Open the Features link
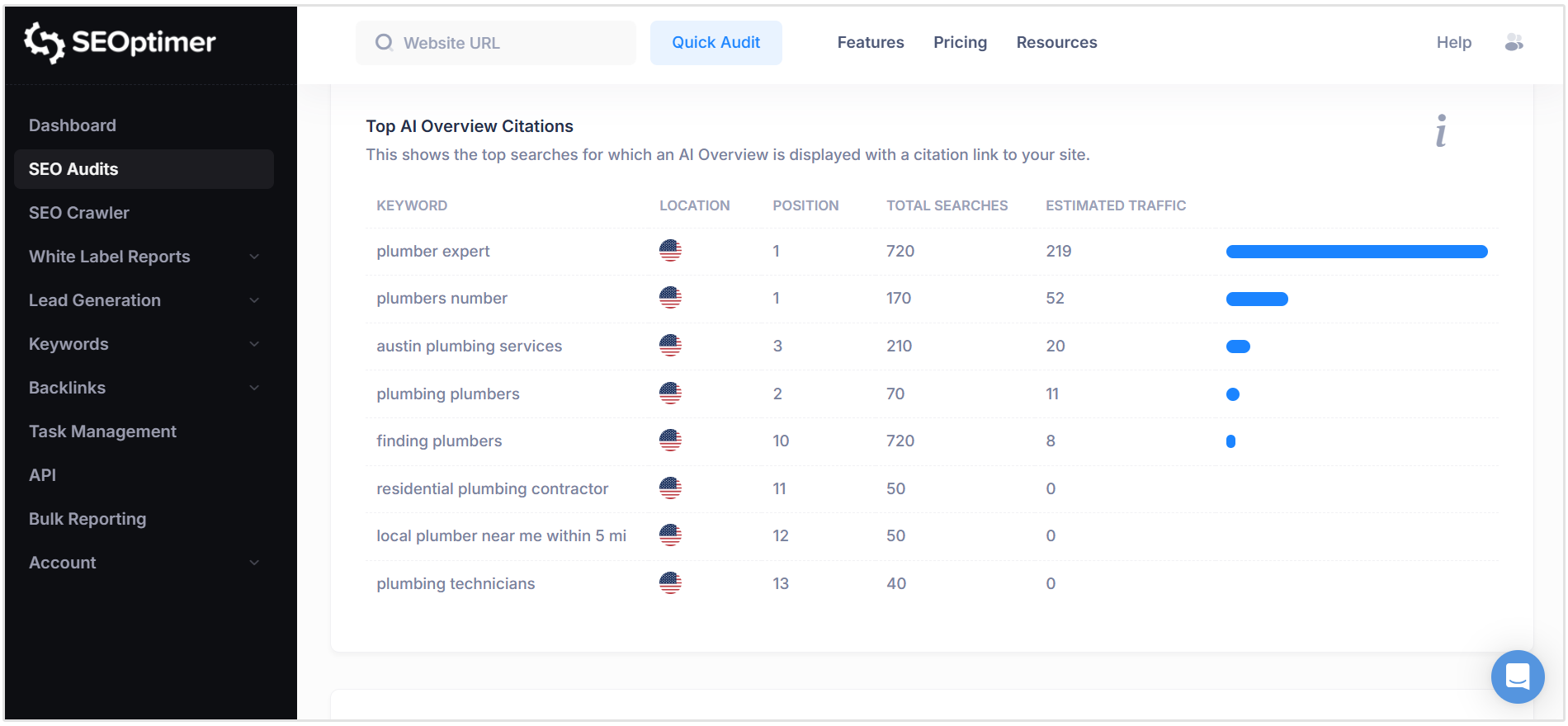This screenshot has height=726, width=1568. click(871, 42)
